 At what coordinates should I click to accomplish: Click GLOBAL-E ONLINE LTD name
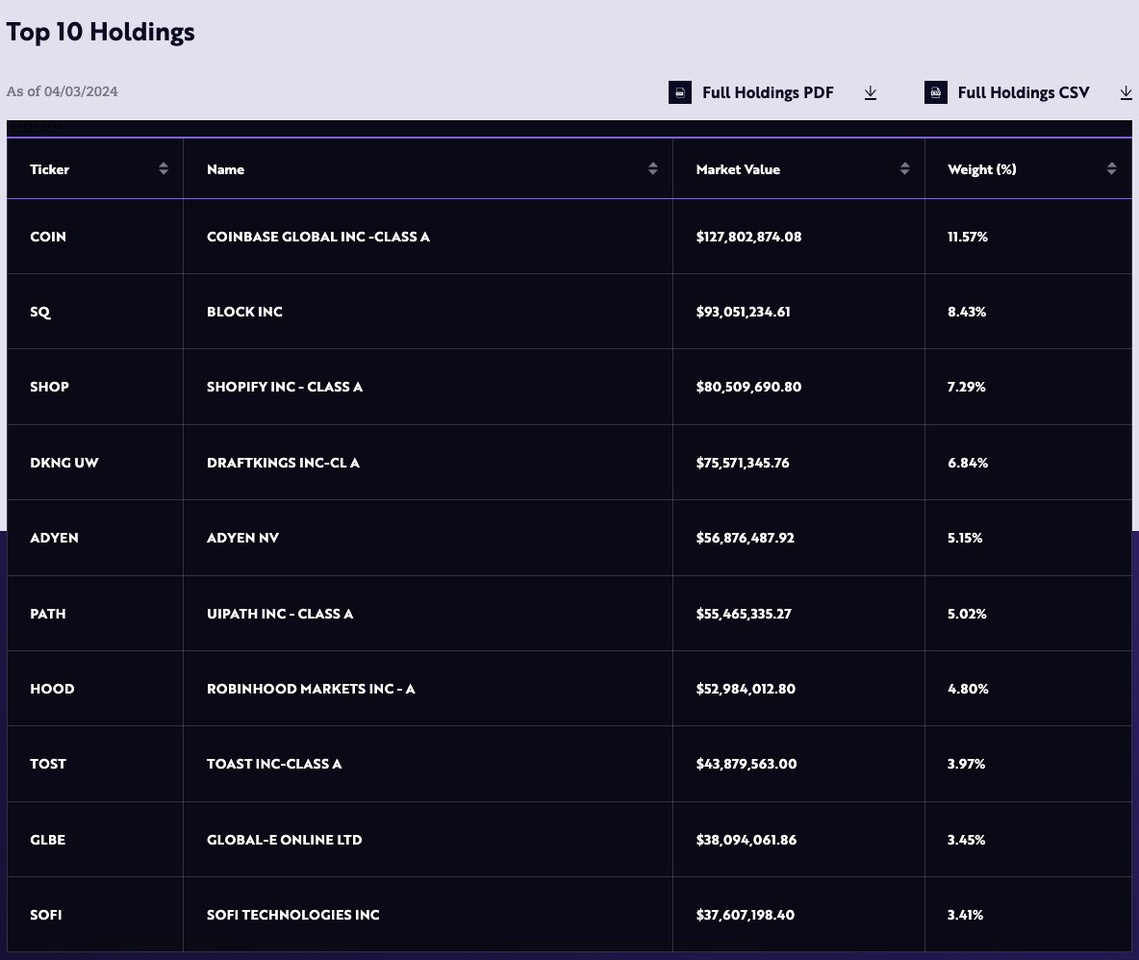pyautogui.click(x=285, y=840)
